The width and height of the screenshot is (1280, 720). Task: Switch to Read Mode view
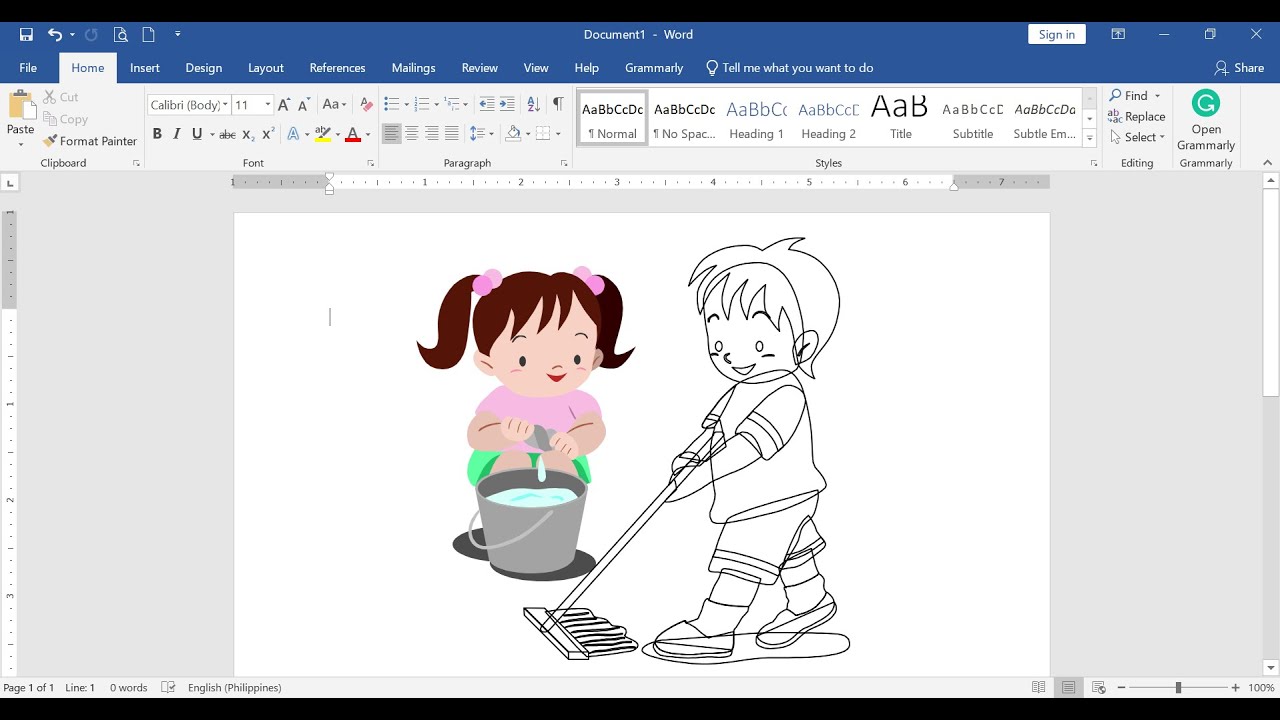click(1039, 688)
